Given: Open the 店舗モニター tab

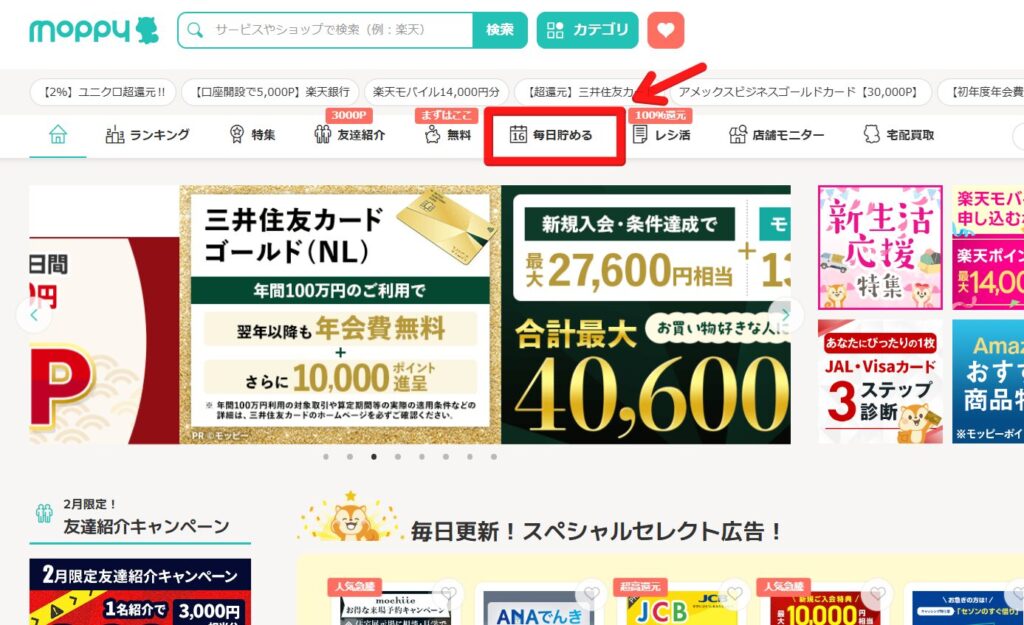Looking at the screenshot, I should (776, 135).
